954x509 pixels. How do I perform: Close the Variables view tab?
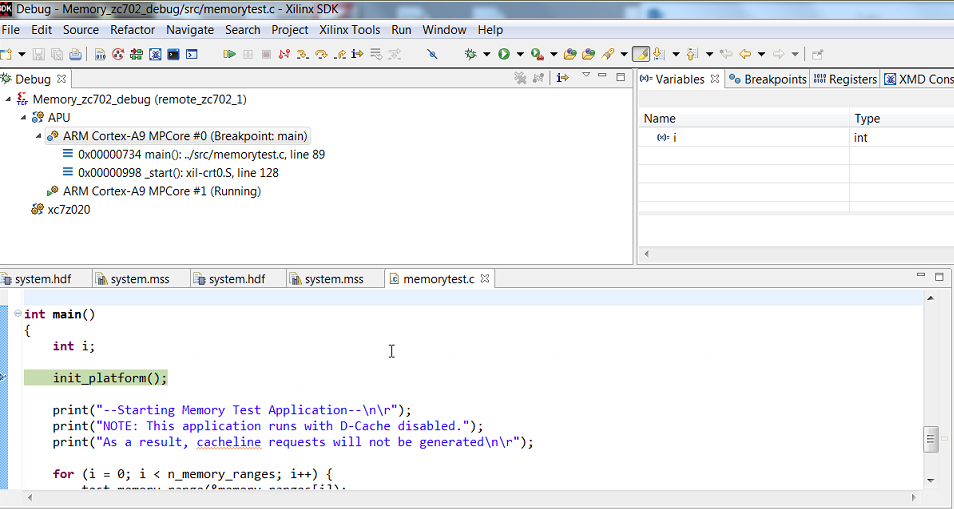point(715,79)
